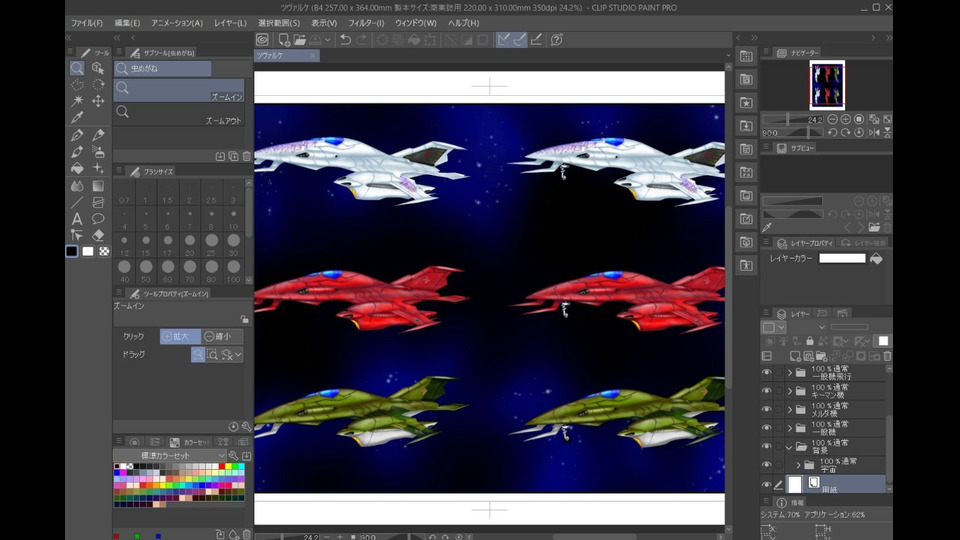Click Navigator zoom in plus icon
Image resolution: width=960 pixels, height=540 pixels.
click(846, 119)
